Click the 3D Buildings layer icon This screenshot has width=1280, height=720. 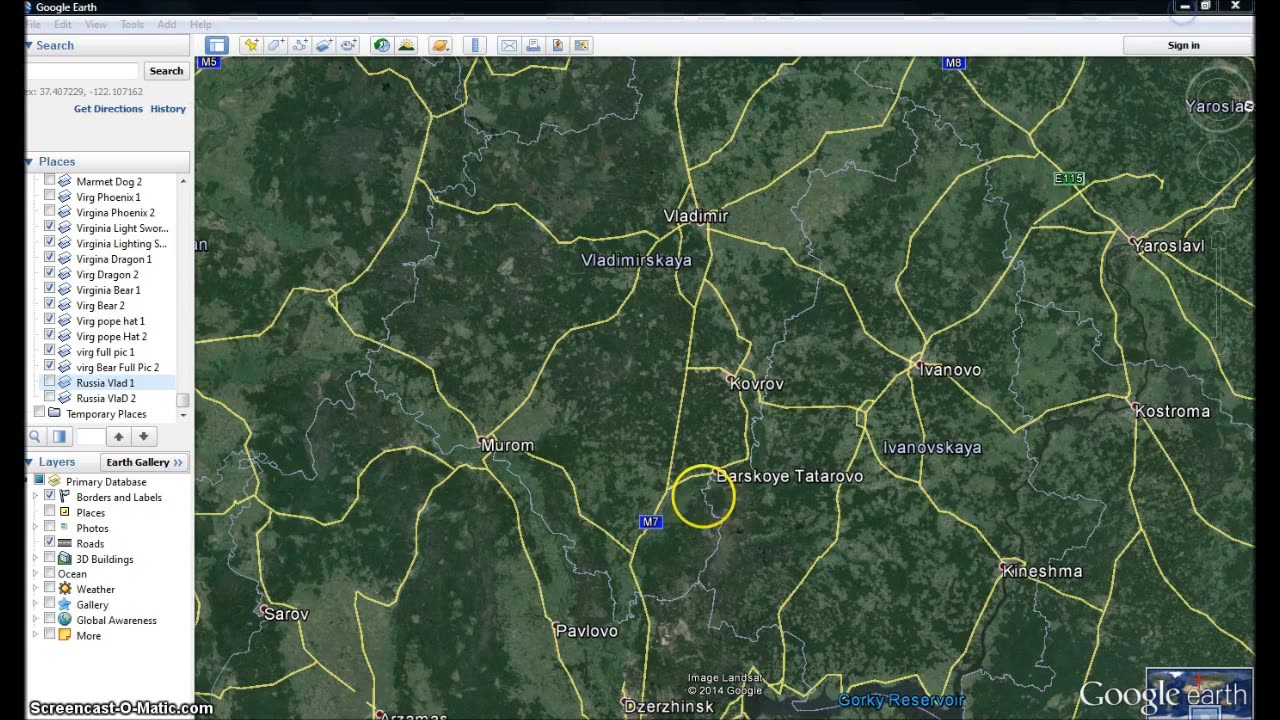(65, 559)
